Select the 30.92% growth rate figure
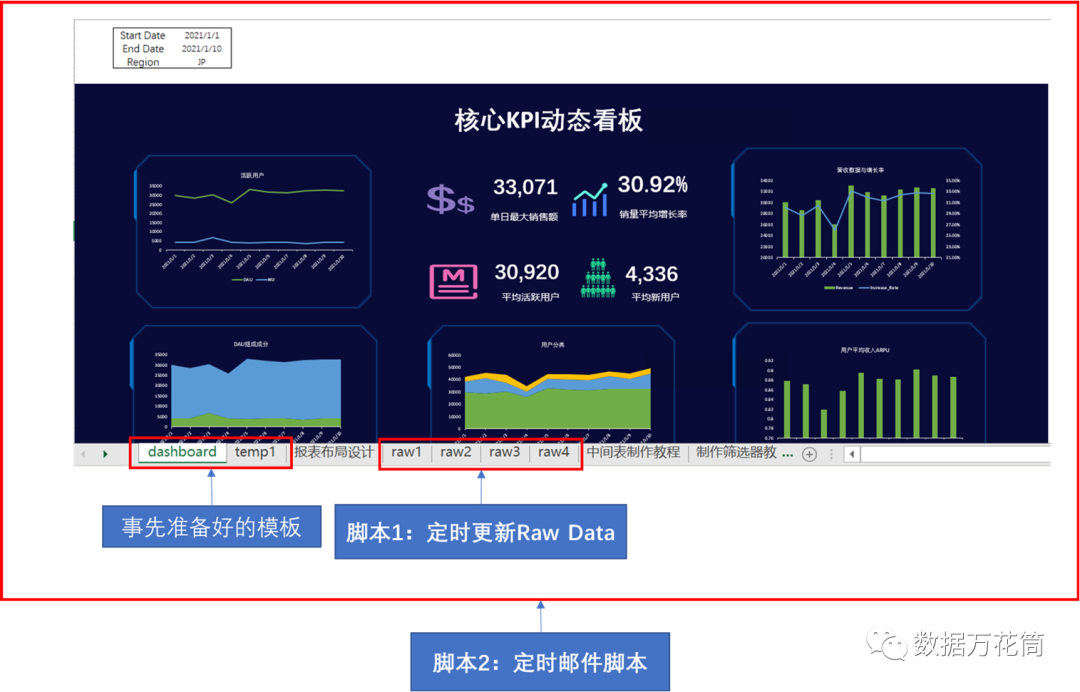The image size is (1080, 692). pyautogui.click(x=652, y=185)
